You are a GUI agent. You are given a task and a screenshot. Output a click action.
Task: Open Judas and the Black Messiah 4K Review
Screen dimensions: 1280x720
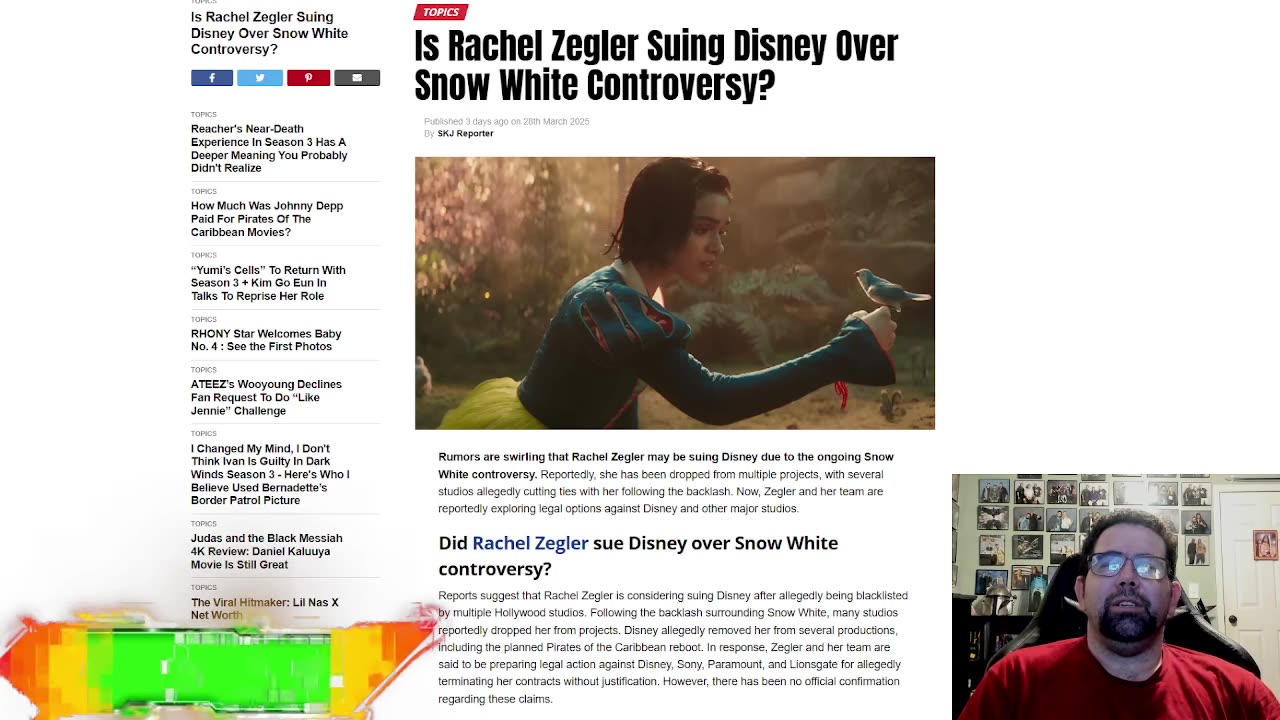point(266,551)
